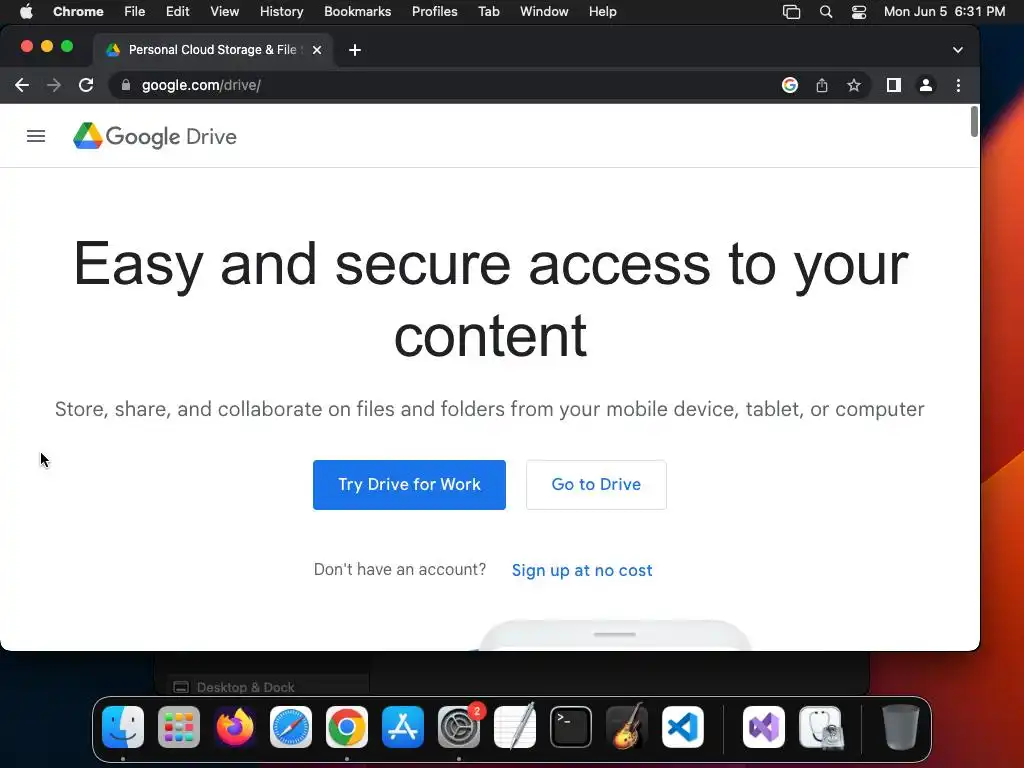
Task: Click the Google icon in the address bar
Action: click(790, 85)
